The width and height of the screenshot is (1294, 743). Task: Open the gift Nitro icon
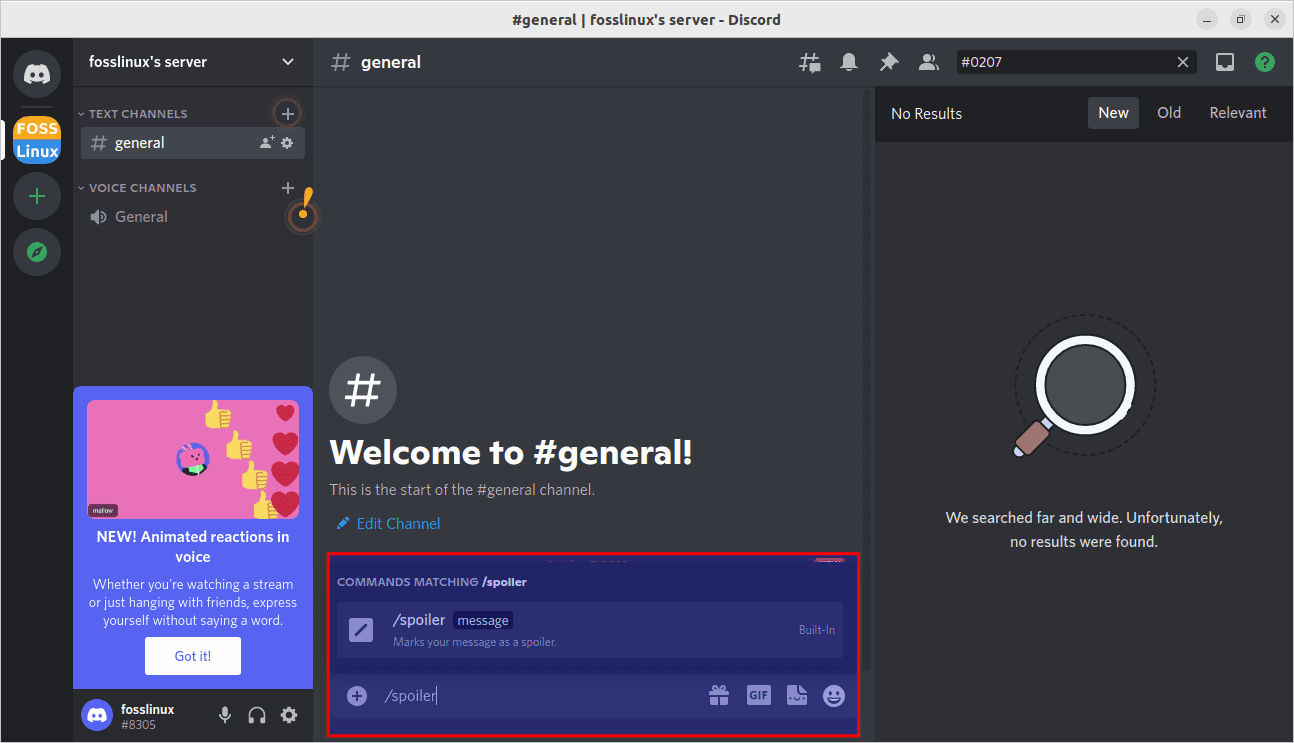[719, 695]
